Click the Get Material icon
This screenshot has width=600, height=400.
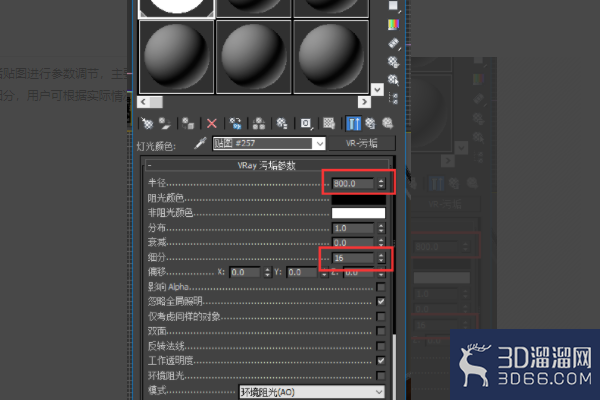pos(147,123)
